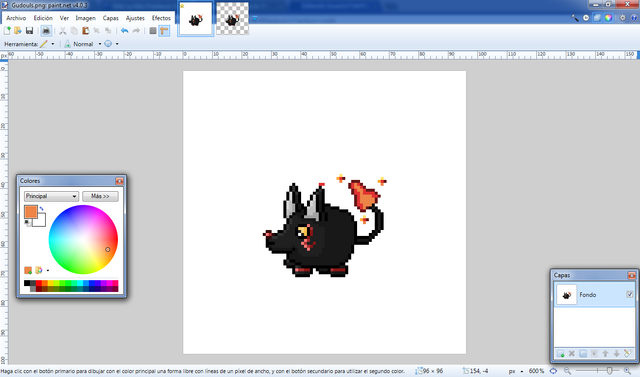Toggle the Fondo layer visibility checkbox

point(629,294)
